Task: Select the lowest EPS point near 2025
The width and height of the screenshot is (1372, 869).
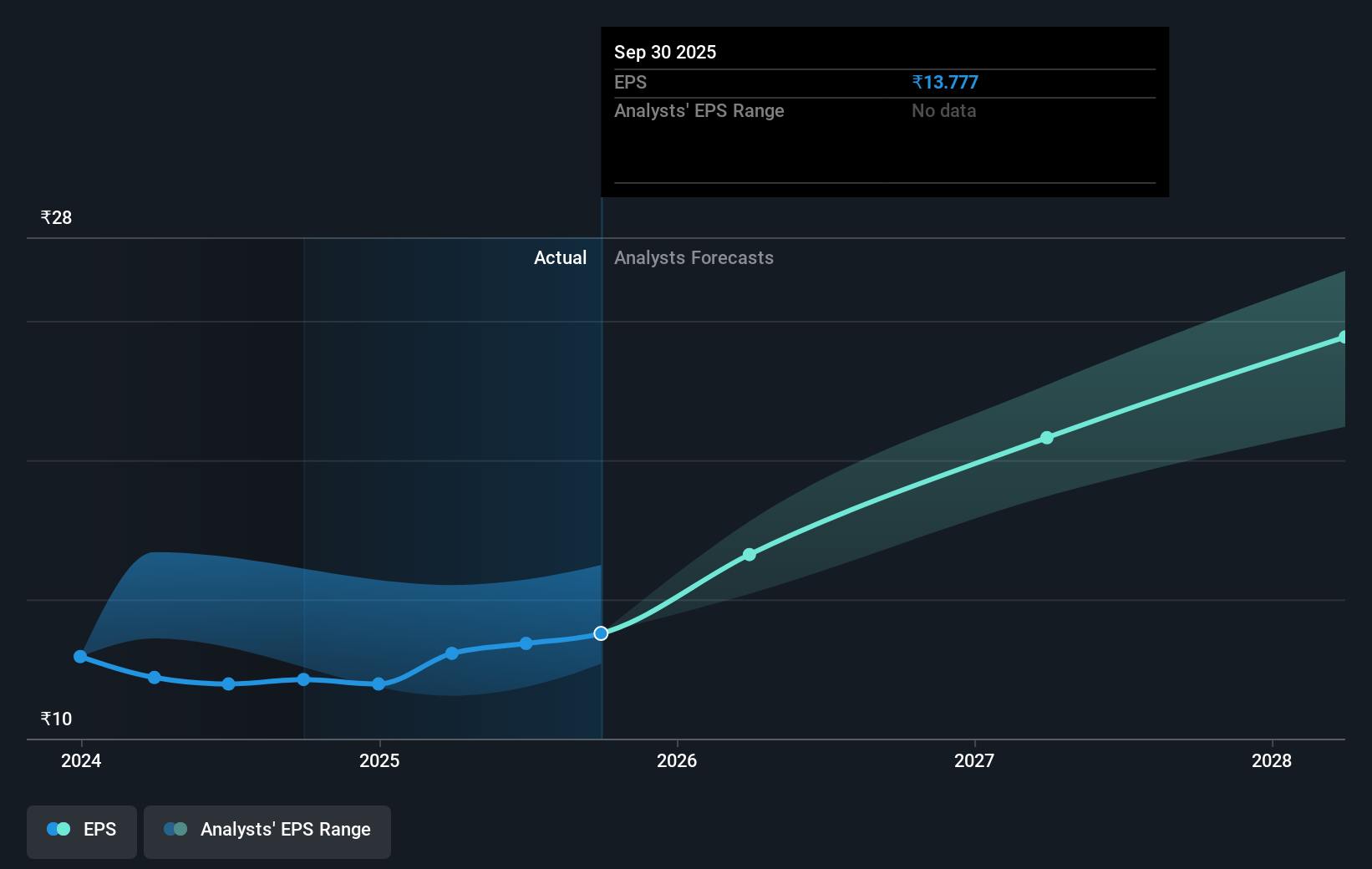Action: pos(379,684)
